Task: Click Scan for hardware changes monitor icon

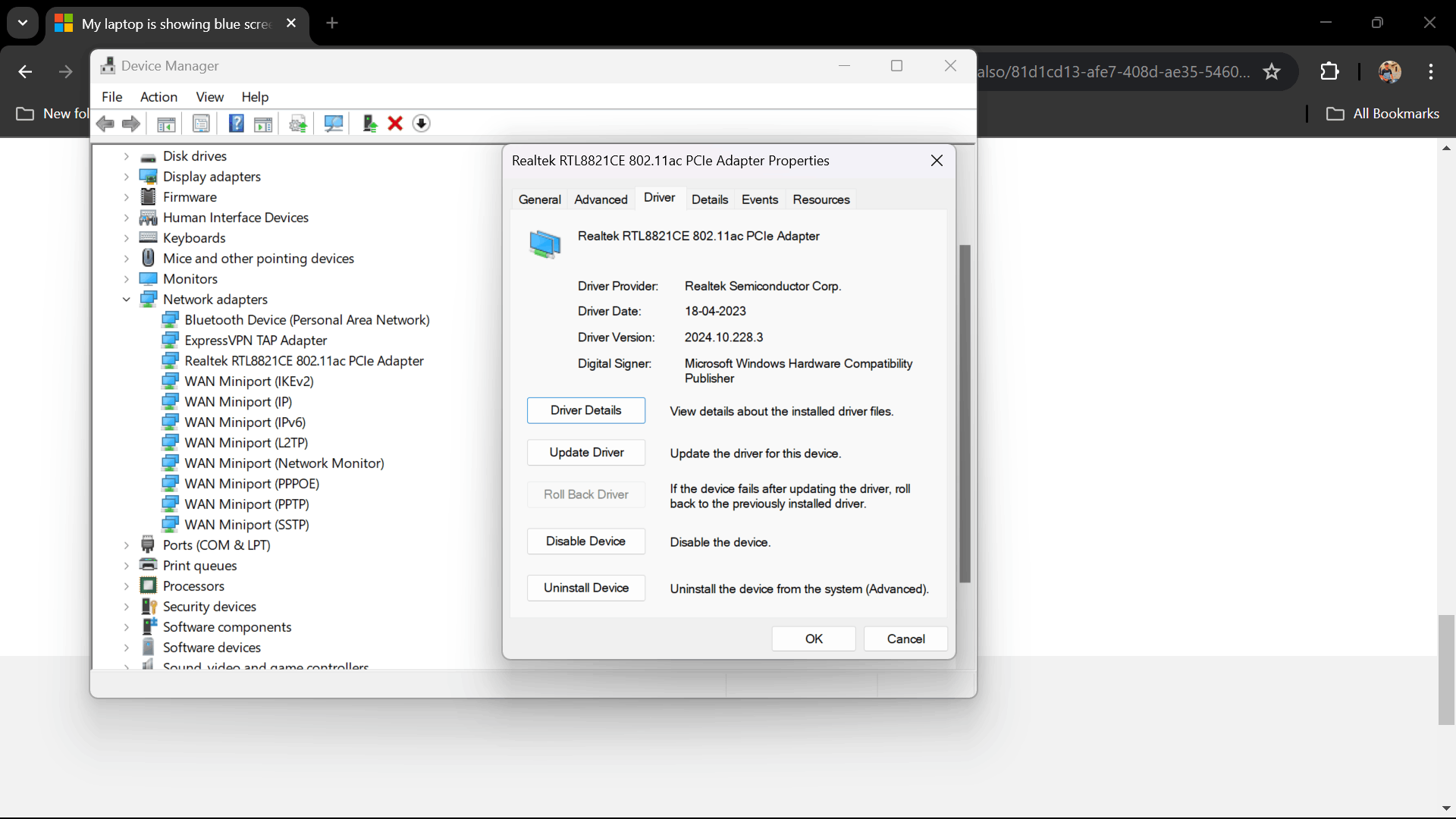Action: click(x=334, y=124)
